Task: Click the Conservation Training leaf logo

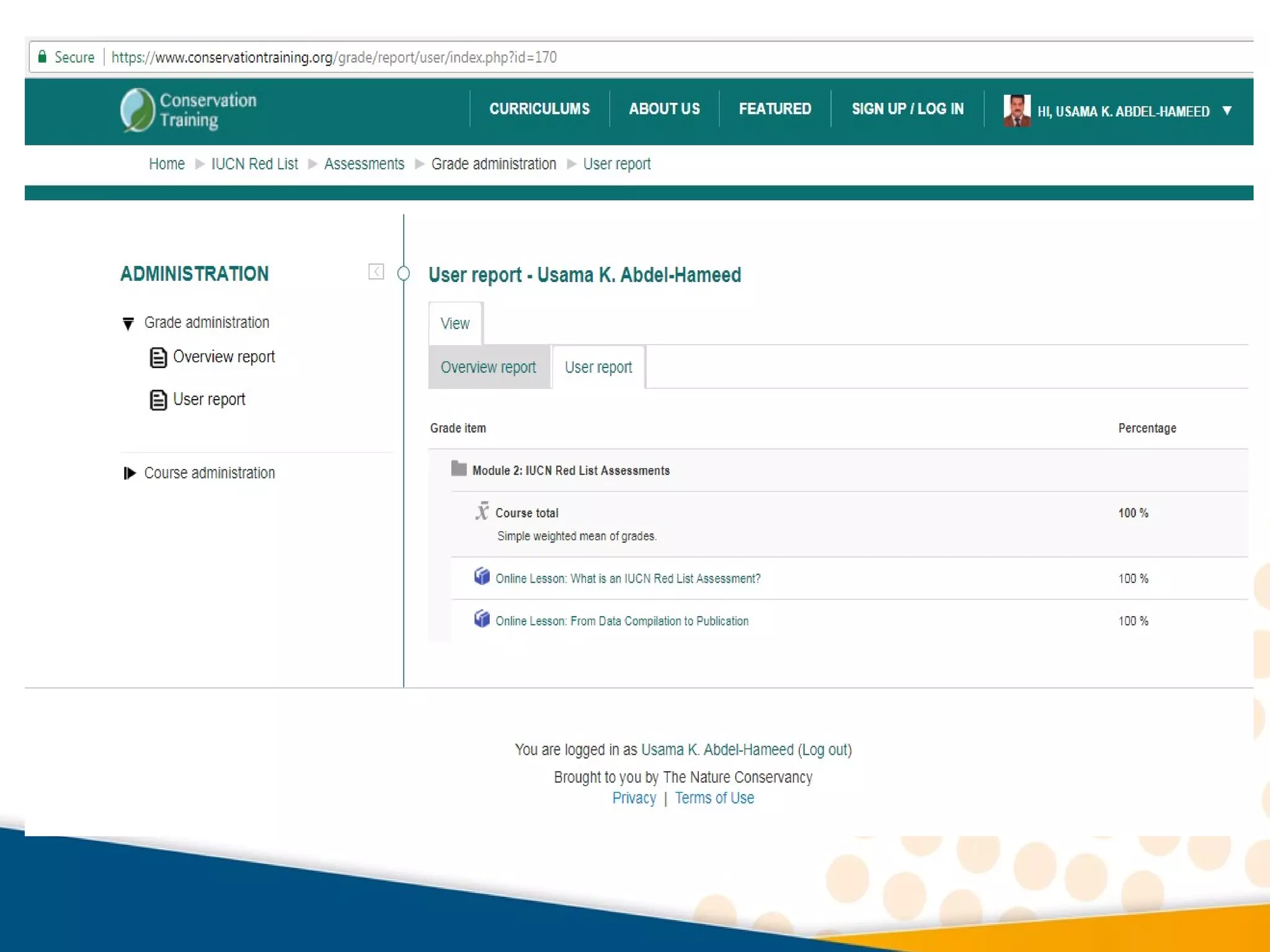Action: [137, 110]
